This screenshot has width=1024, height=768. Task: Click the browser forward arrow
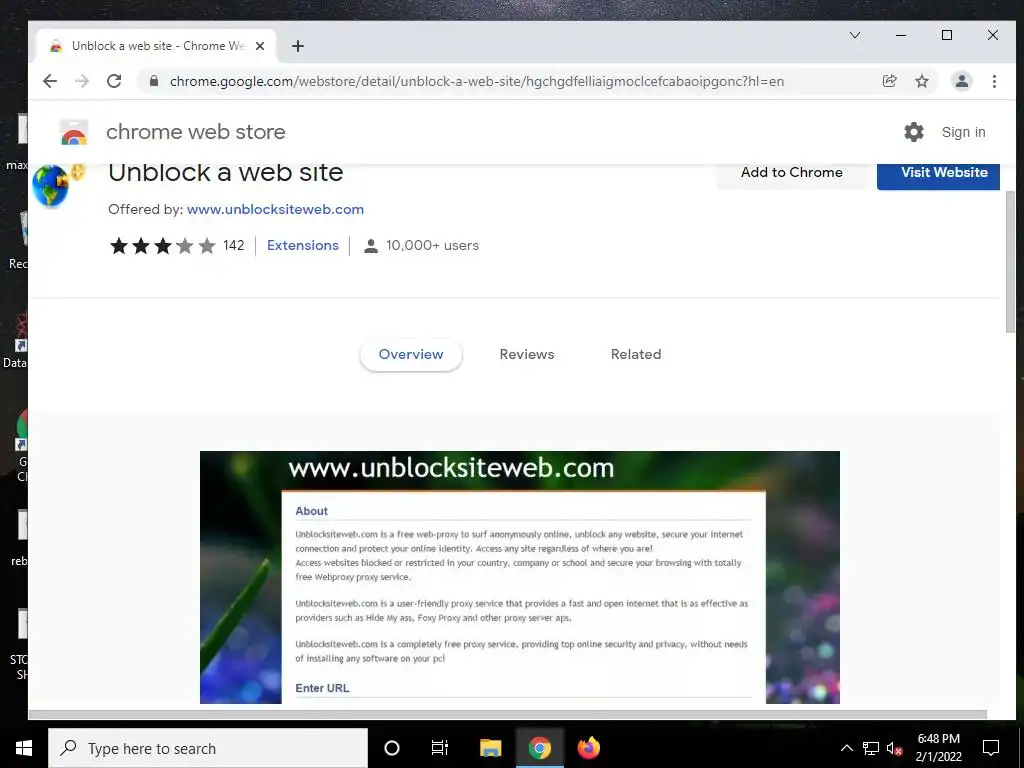coord(82,81)
